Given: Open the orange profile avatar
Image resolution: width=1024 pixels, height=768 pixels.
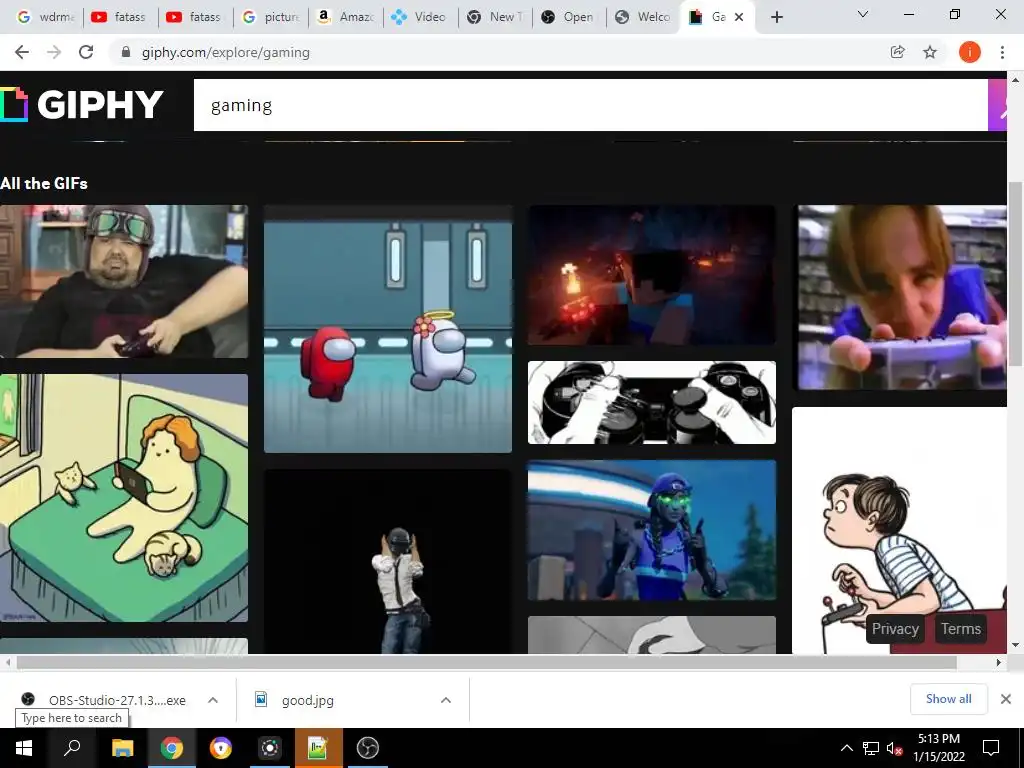Looking at the screenshot, I should point(969,52).
